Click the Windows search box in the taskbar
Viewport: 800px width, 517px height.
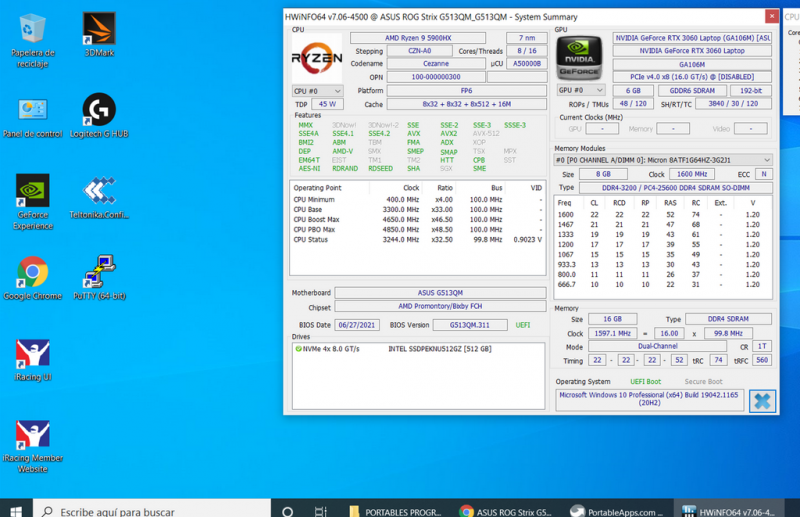[152, 511]
